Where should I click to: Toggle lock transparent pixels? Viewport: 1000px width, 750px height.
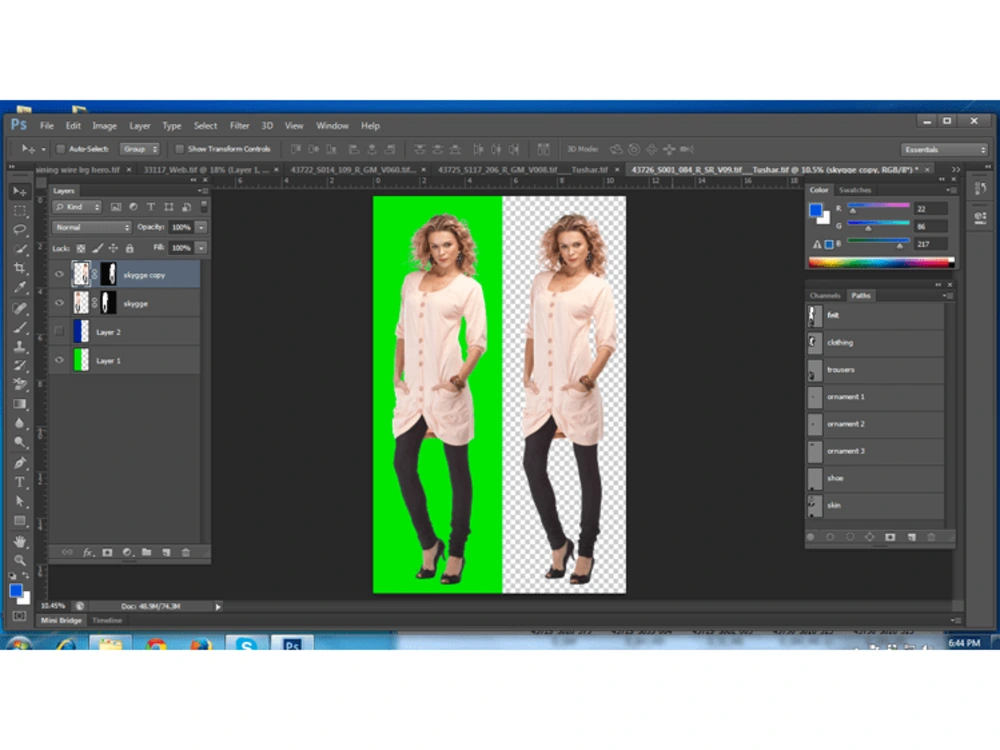(81, 248)
